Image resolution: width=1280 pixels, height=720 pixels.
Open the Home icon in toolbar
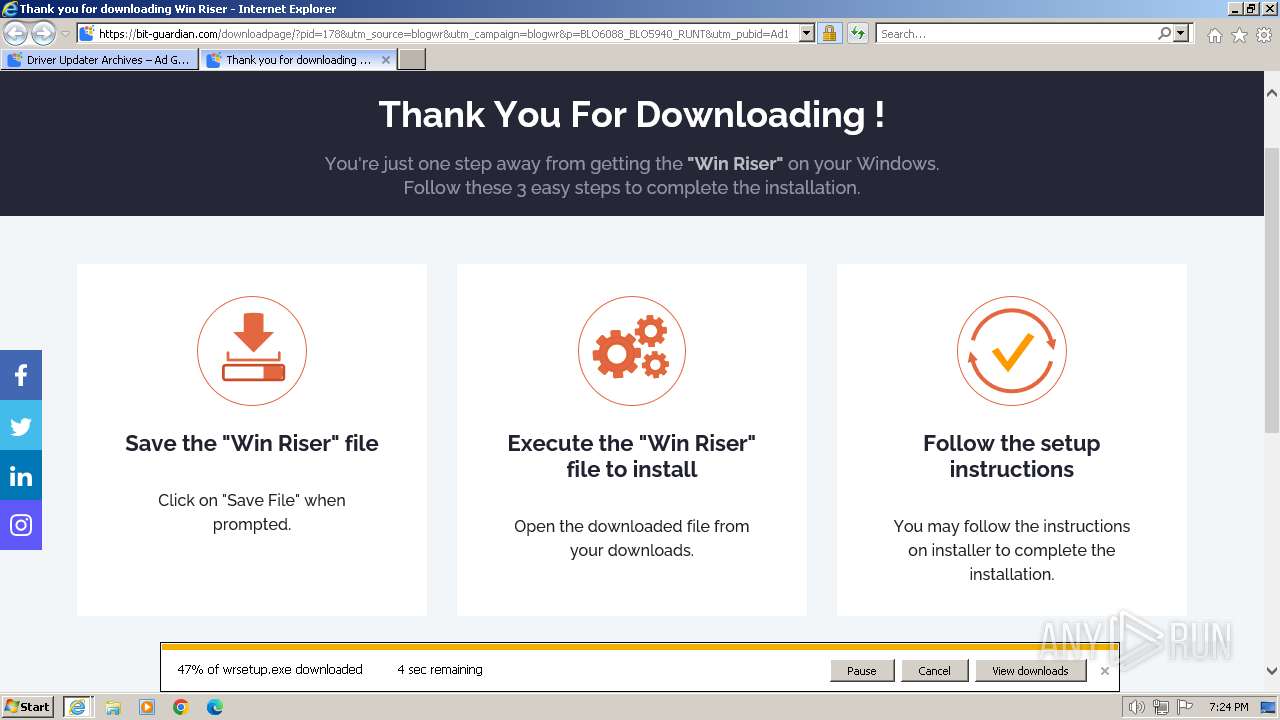[1214, 35]
